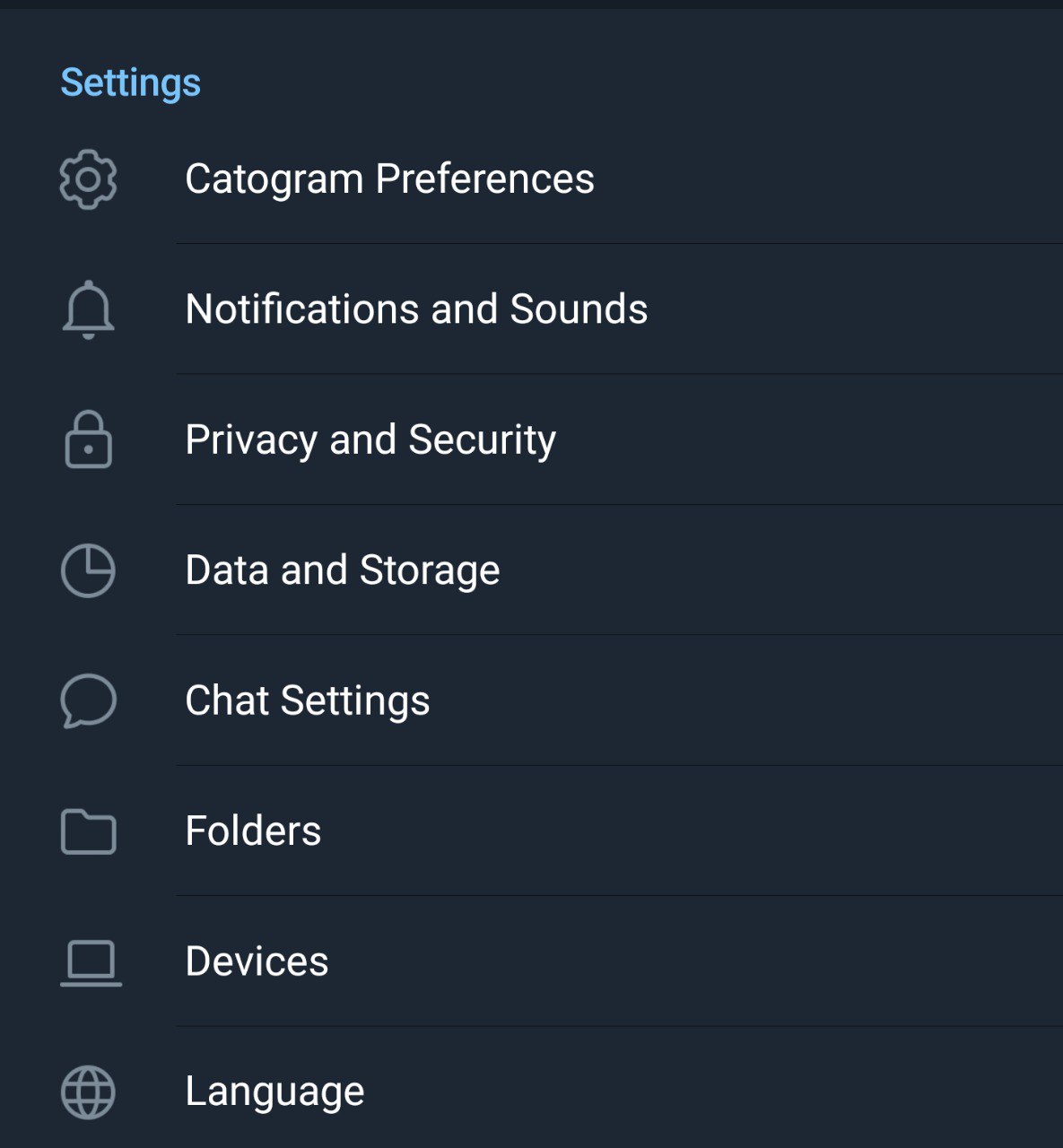Open Notifications and Sounds settings
The width and height of the screenshot is (1063, 1148).
click(x=531, y=309)
